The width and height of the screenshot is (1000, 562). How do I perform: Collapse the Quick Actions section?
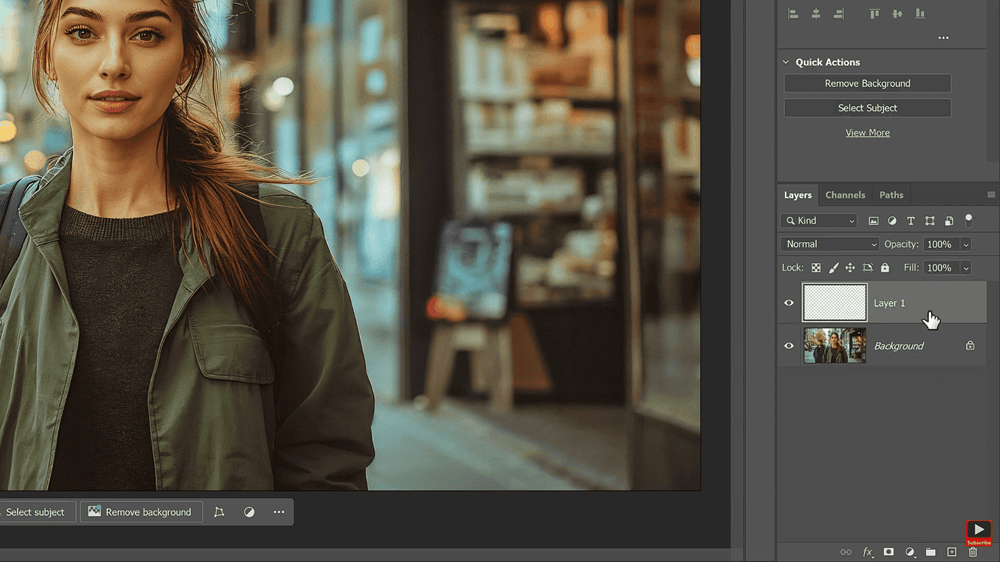click(x=786, y=62)
